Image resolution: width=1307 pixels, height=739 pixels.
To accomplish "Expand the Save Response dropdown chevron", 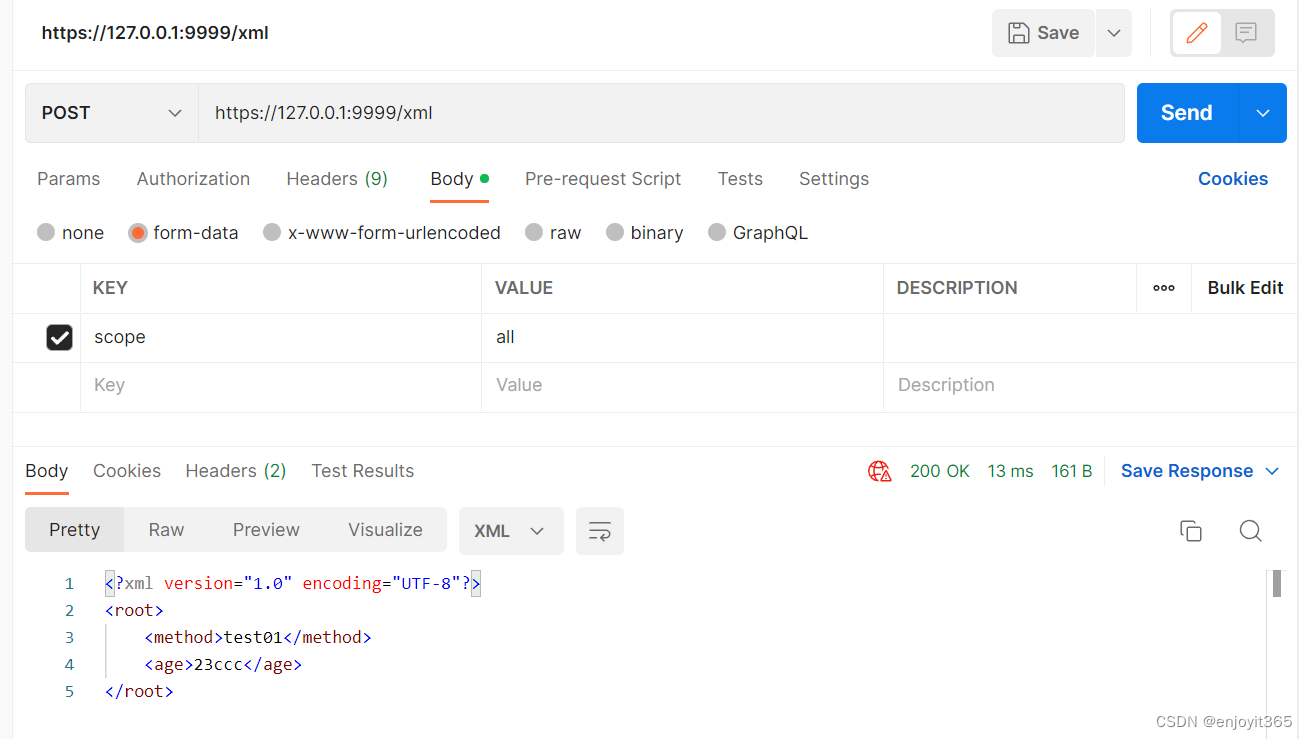I will coord(1273,471).
